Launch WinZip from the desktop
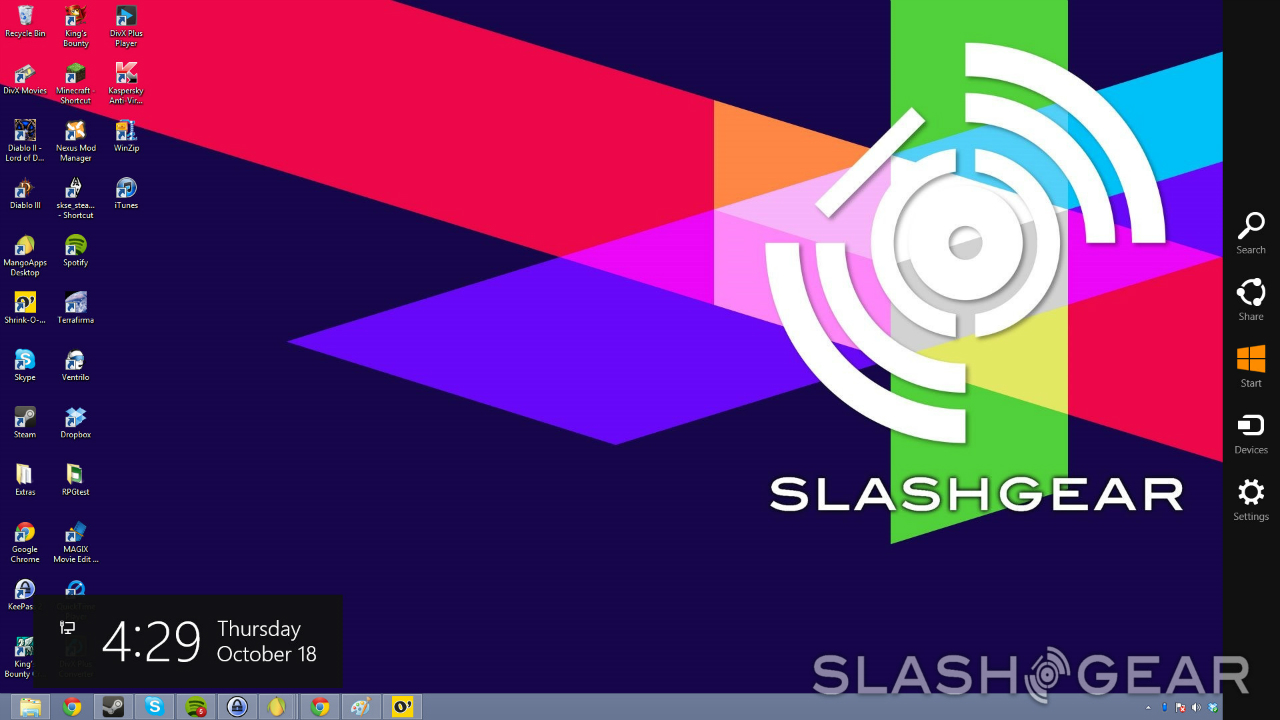This screenshot has width=1280, height=720. (126, 136)
